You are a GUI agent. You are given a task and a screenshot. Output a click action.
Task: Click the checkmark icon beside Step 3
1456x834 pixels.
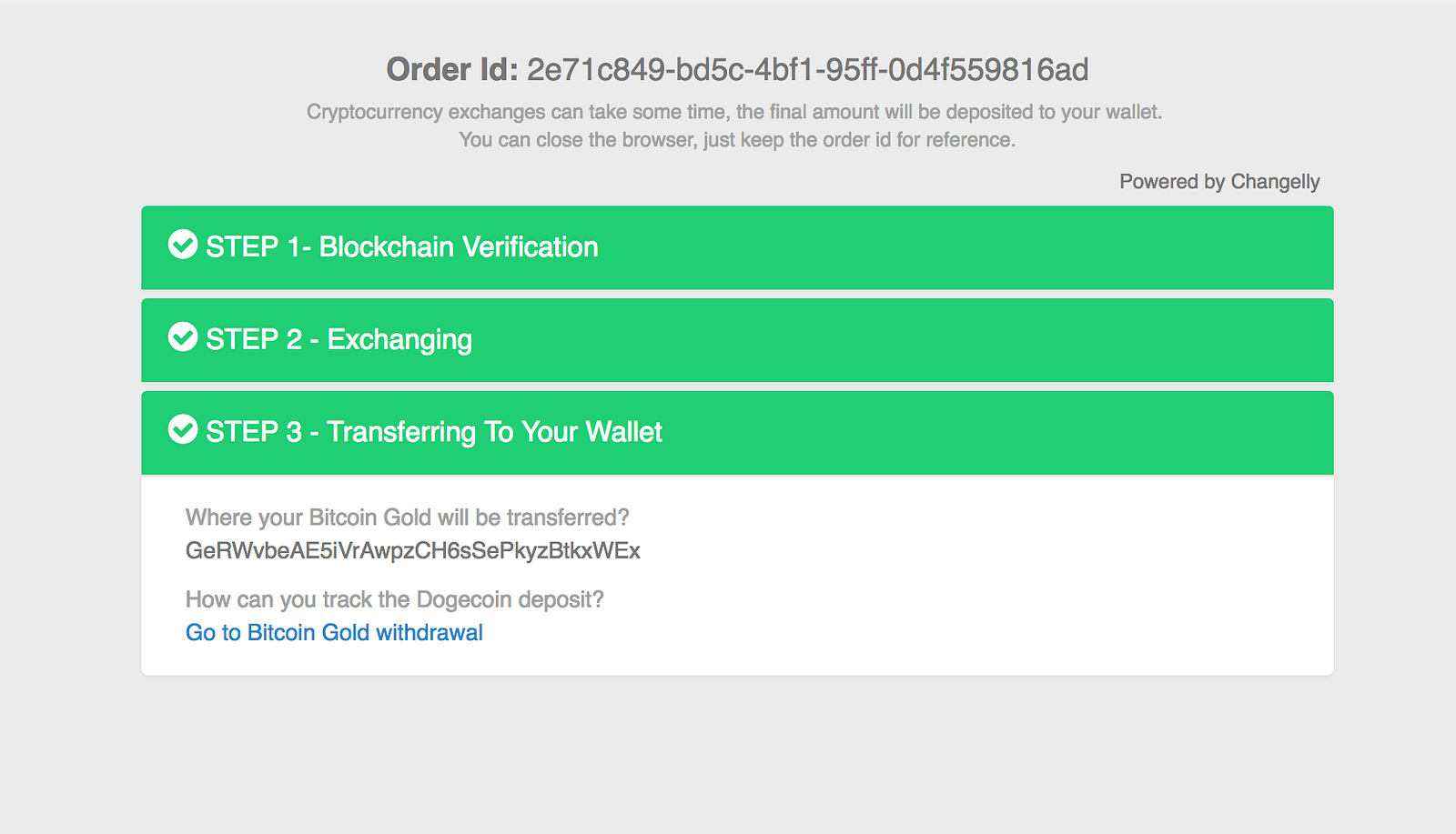pyautogui.click(x=183, y=429)
